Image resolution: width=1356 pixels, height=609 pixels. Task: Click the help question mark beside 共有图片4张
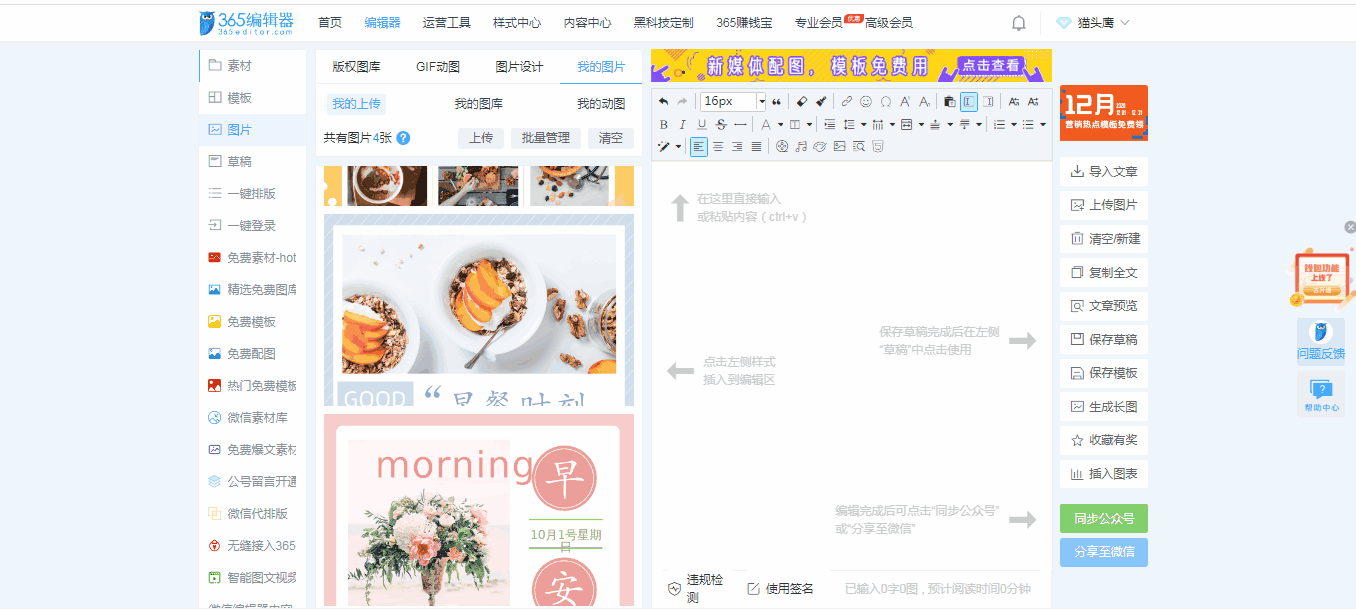pos(403,138)
